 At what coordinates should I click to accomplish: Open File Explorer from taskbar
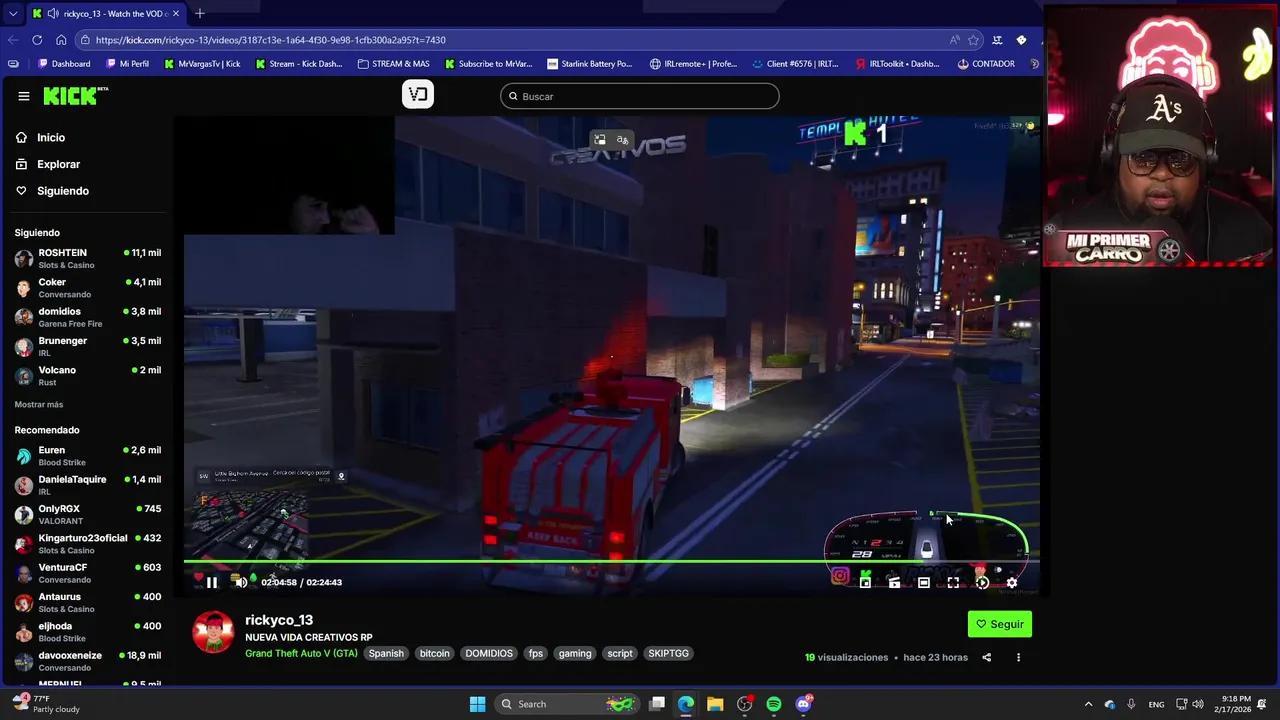point(715,704)
